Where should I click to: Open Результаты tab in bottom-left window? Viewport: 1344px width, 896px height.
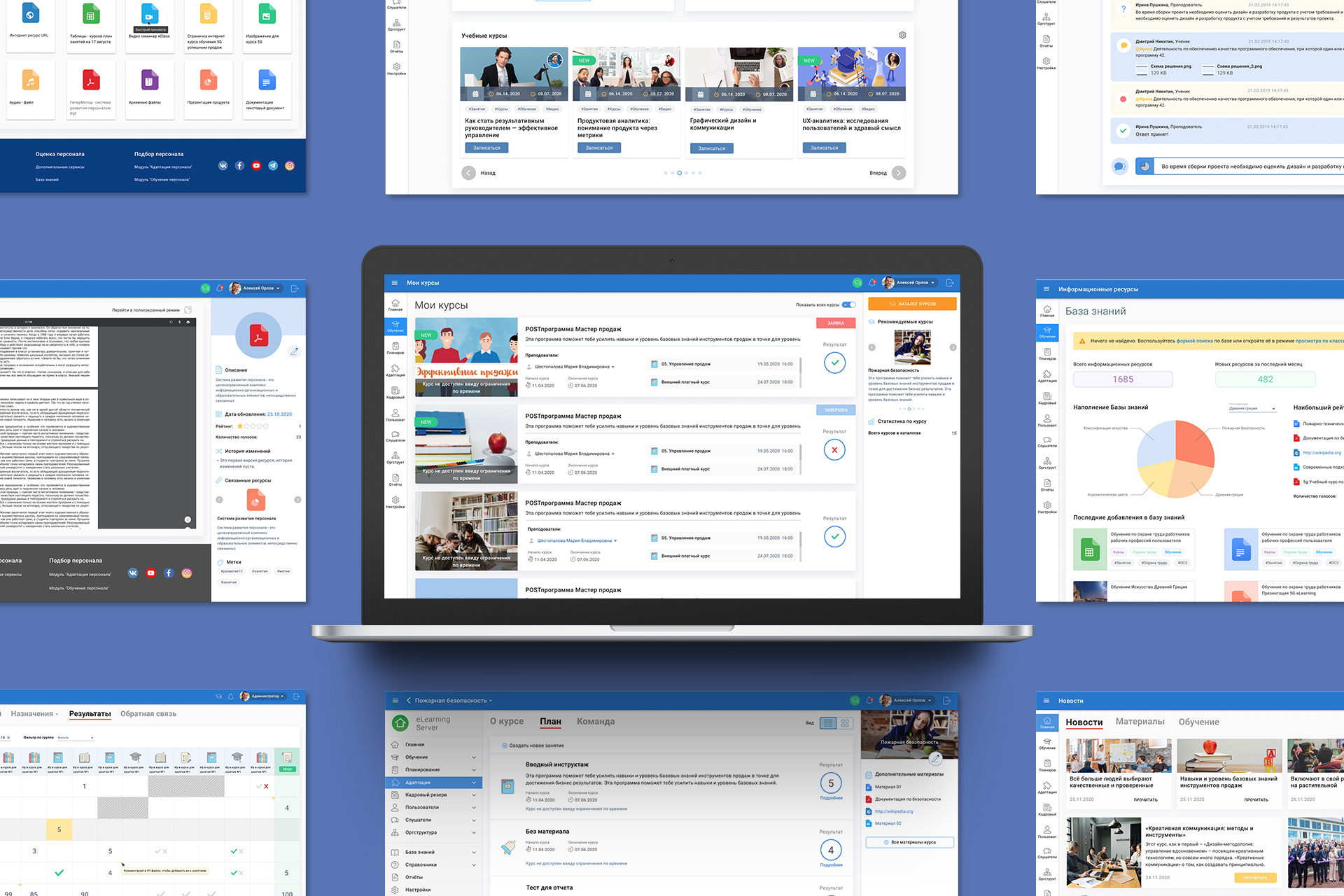point(90,714)
